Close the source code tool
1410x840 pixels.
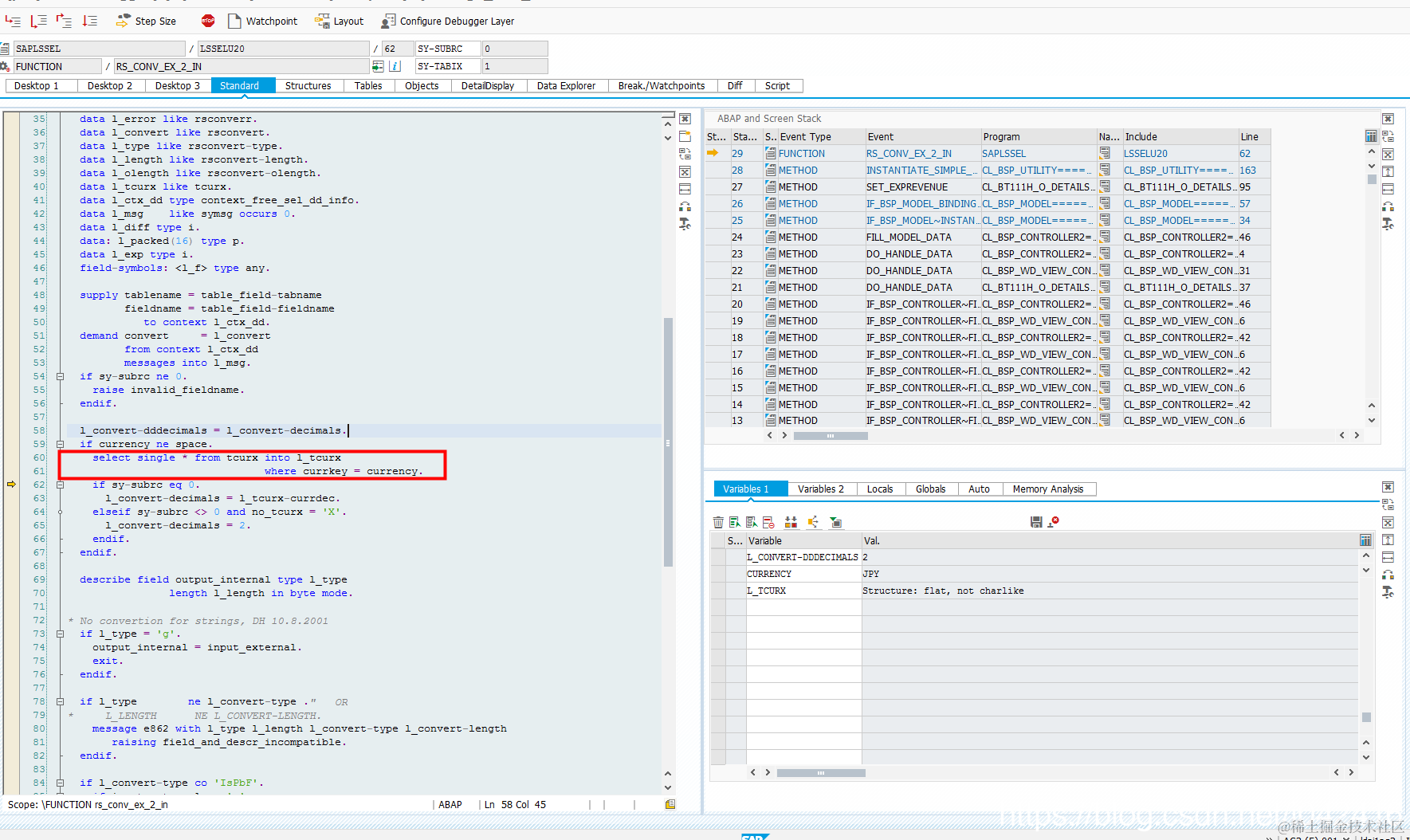pyautogui.click(x=685, y=119)
